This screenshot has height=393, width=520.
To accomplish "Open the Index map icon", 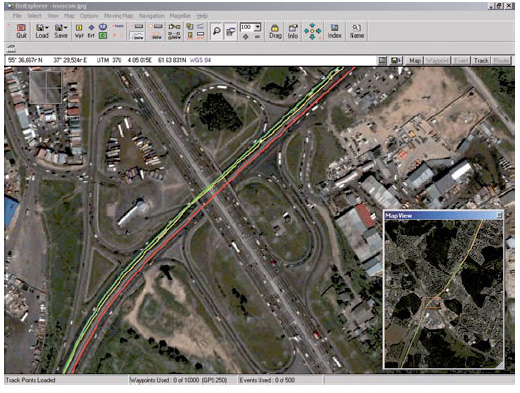I will click(334, 31).
